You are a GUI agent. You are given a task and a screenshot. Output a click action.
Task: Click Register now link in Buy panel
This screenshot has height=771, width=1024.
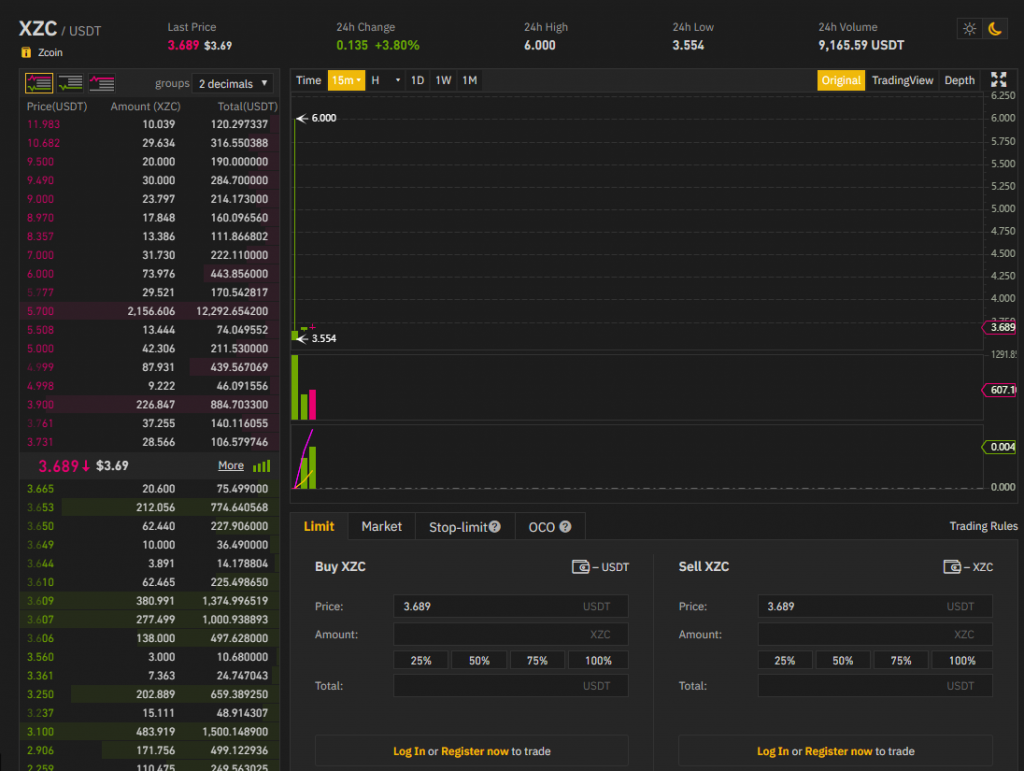(x=474, y=751)
